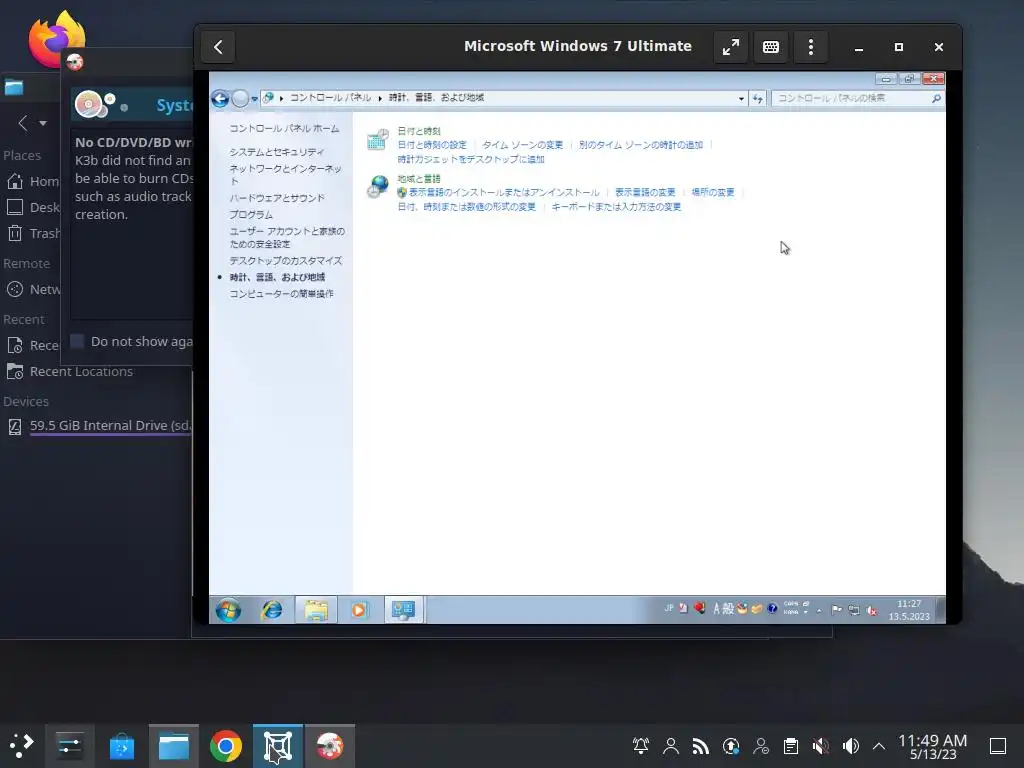
Task: Click the Control Panel forward arrow button
Action: tap(240, 99)
